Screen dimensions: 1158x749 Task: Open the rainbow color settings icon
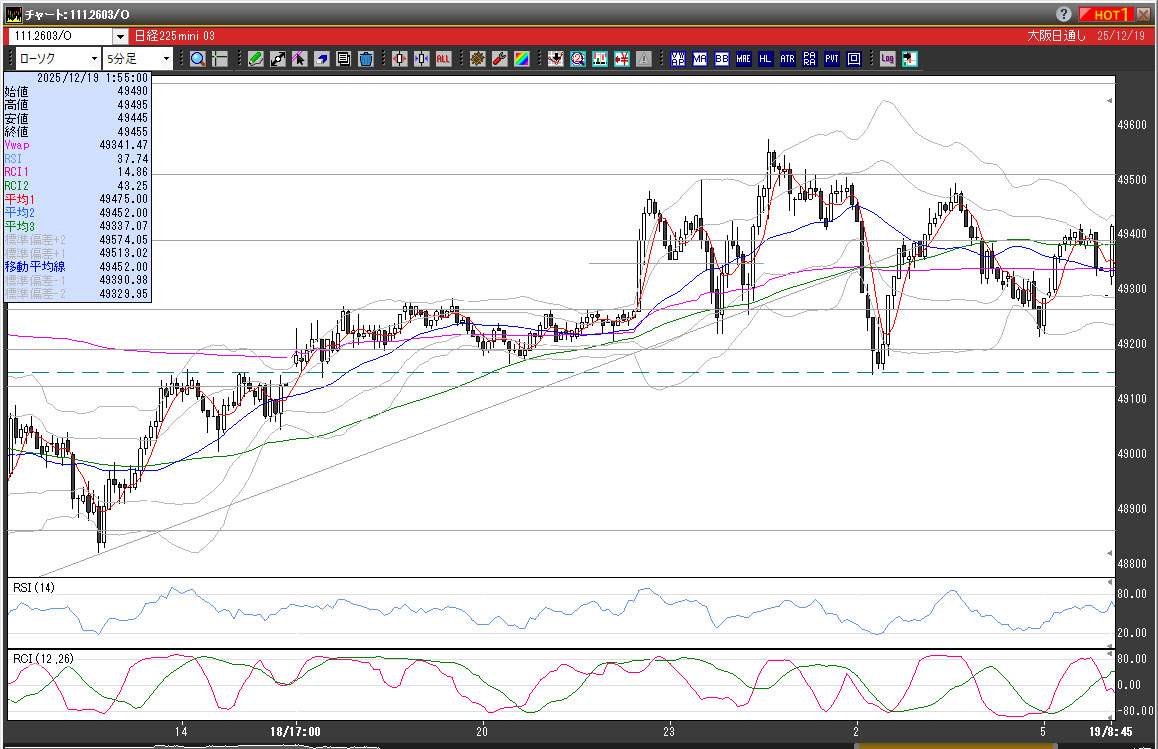(521, 59)
